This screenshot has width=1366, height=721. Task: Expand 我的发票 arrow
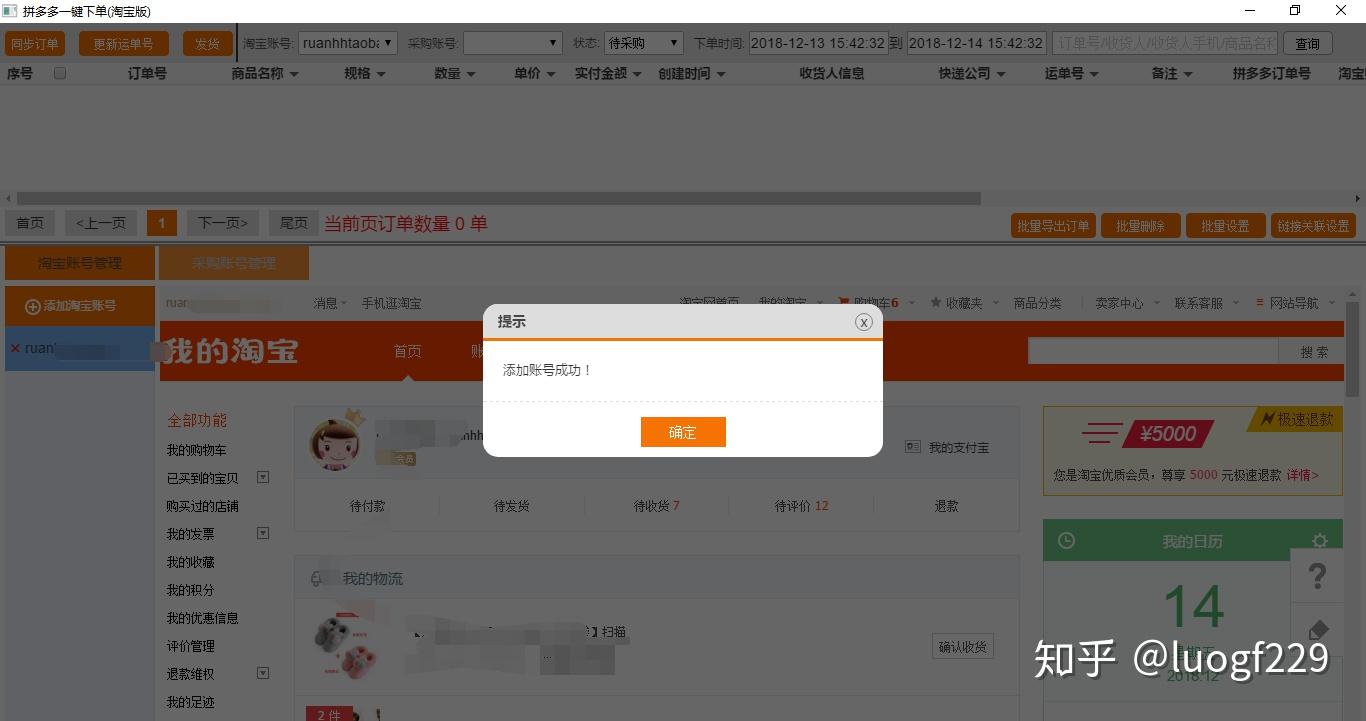263,533
